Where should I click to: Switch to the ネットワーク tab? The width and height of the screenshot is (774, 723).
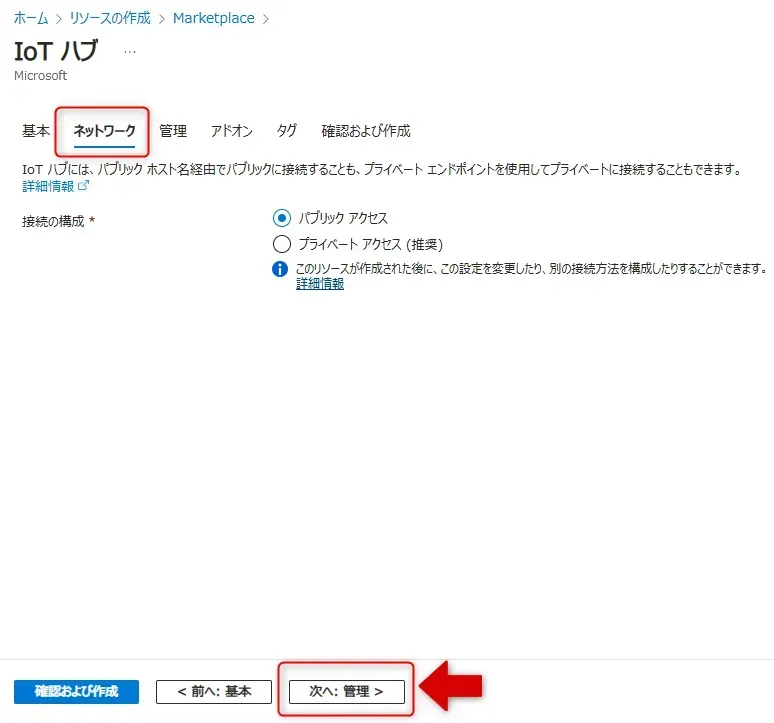[x=104, y=131]
